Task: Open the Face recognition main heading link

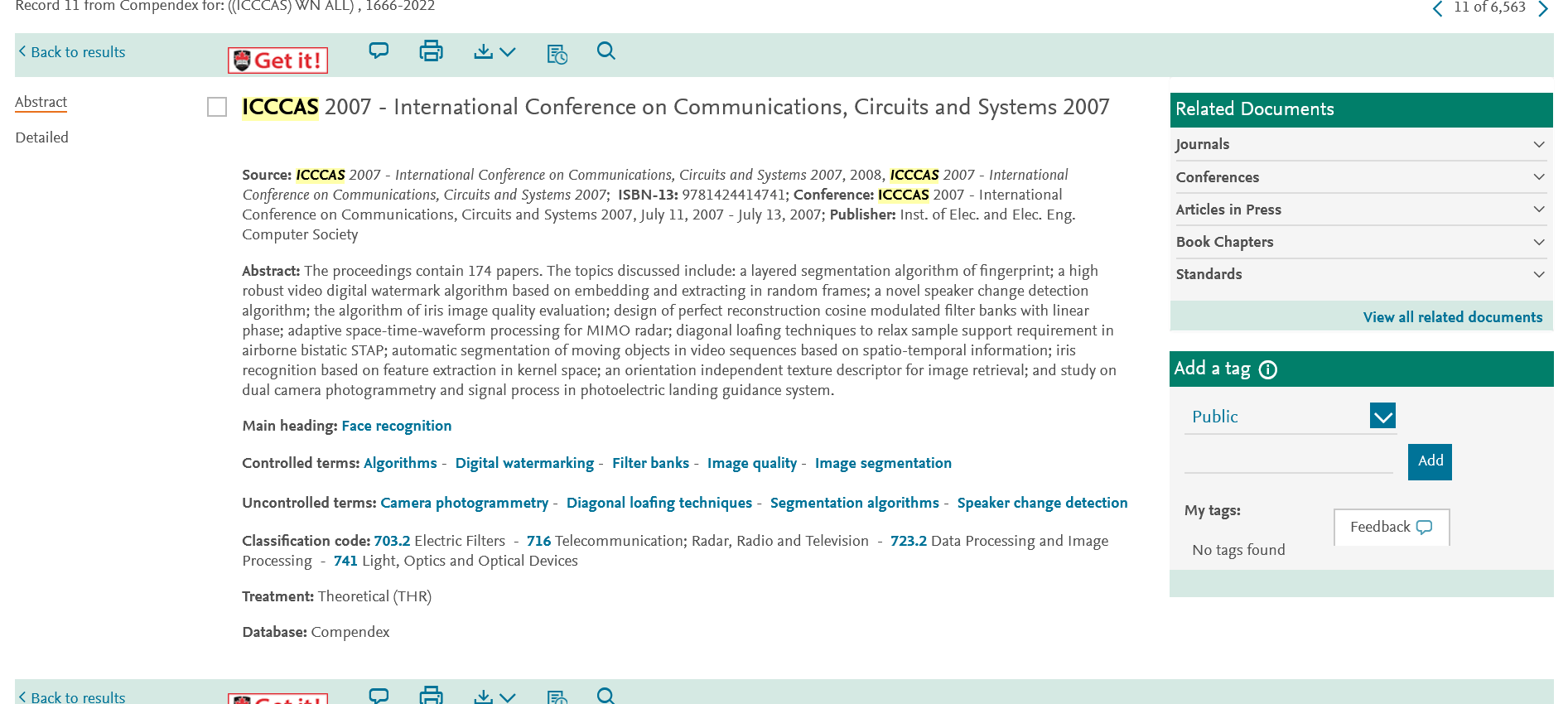Action: 397,426
